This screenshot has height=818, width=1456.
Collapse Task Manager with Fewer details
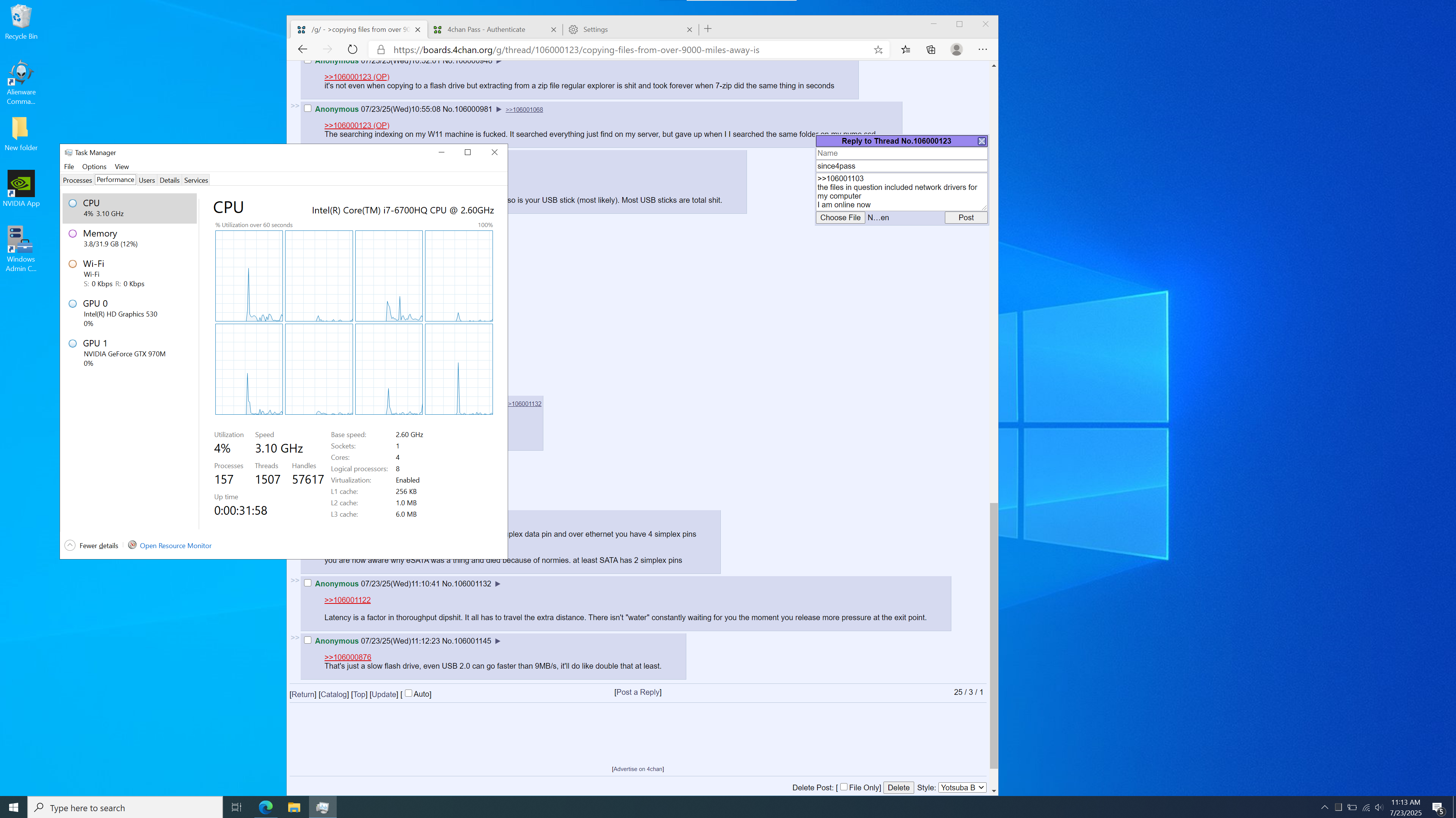pyautogui.click(x=91, y=545)
